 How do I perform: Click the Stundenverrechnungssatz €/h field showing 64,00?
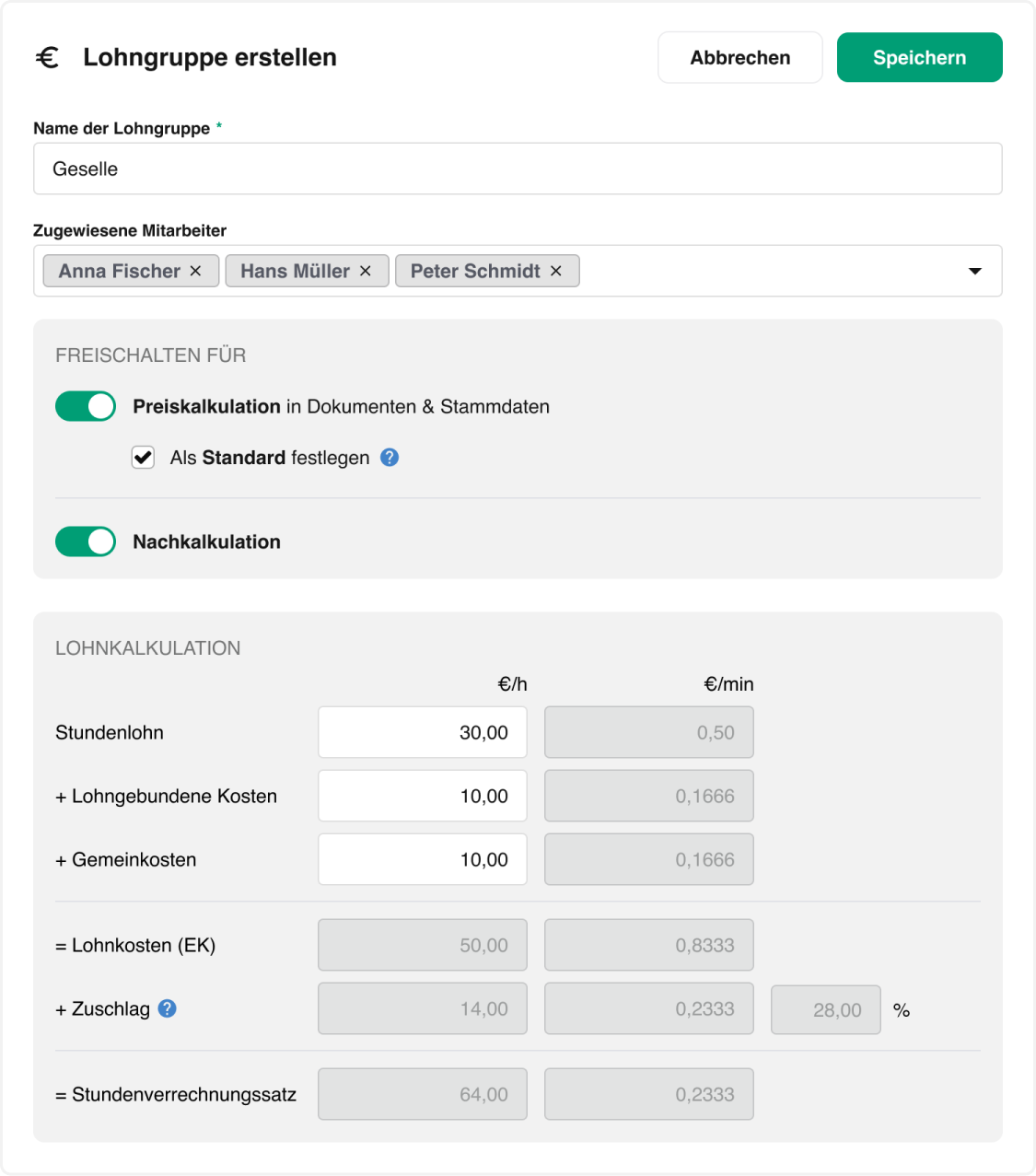(423, 1094)
